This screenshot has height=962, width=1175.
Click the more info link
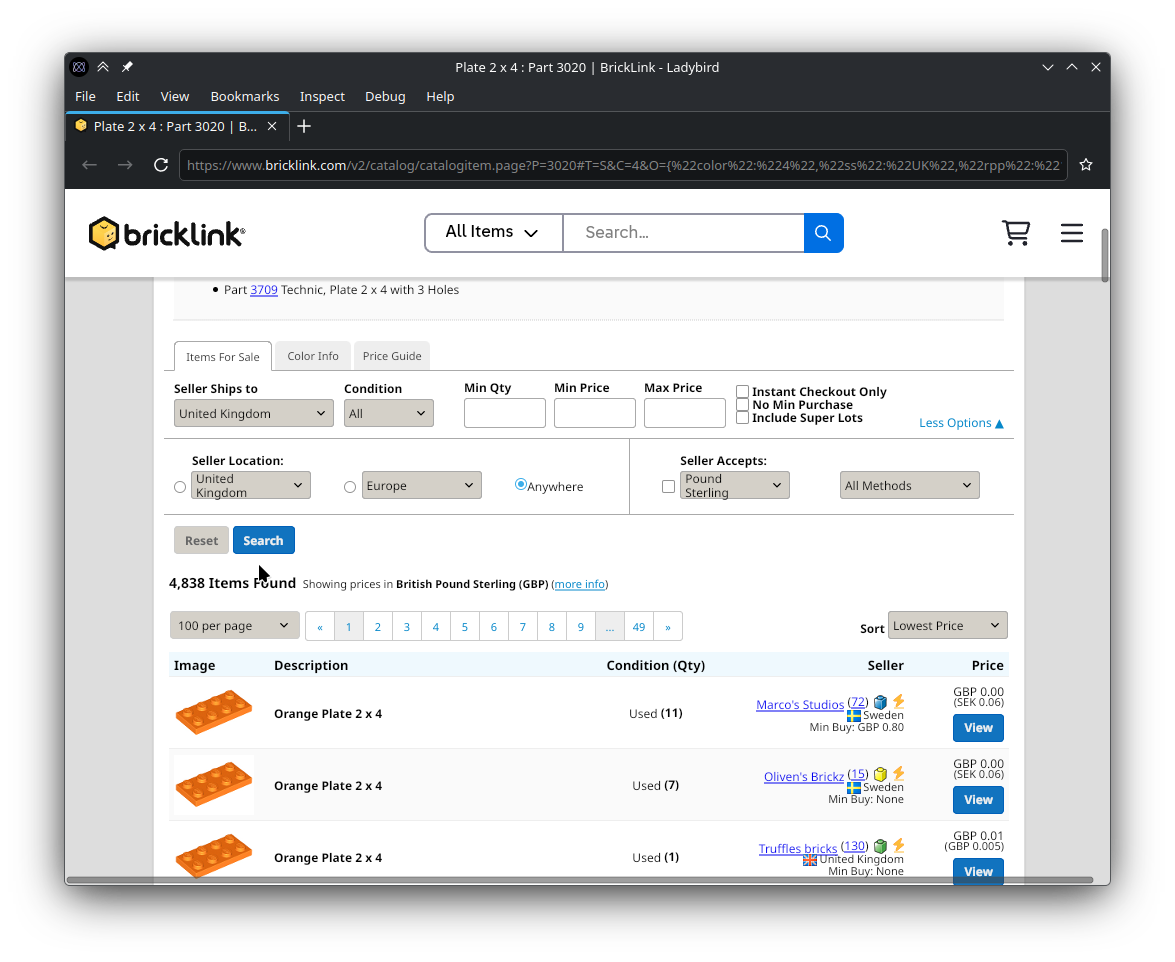coord(580,584)
